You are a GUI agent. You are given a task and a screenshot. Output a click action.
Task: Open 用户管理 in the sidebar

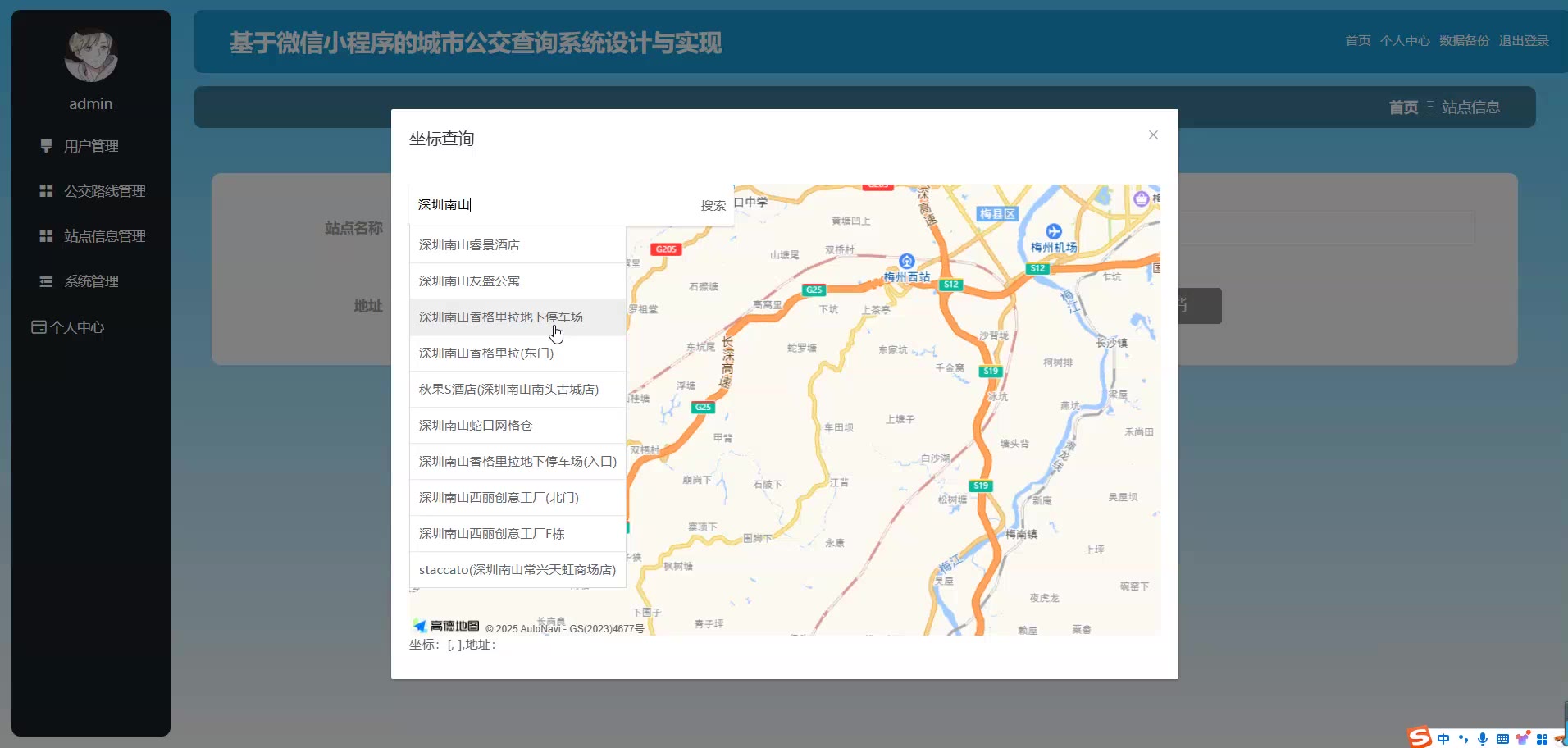coord(91,146)
